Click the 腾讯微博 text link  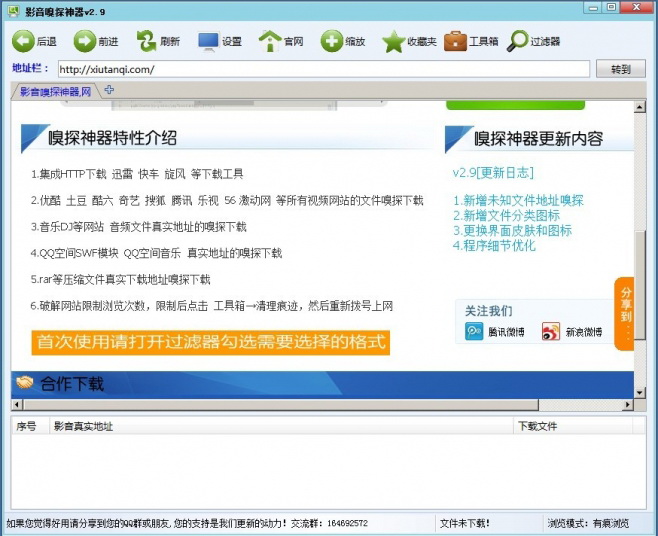(506, 332)
